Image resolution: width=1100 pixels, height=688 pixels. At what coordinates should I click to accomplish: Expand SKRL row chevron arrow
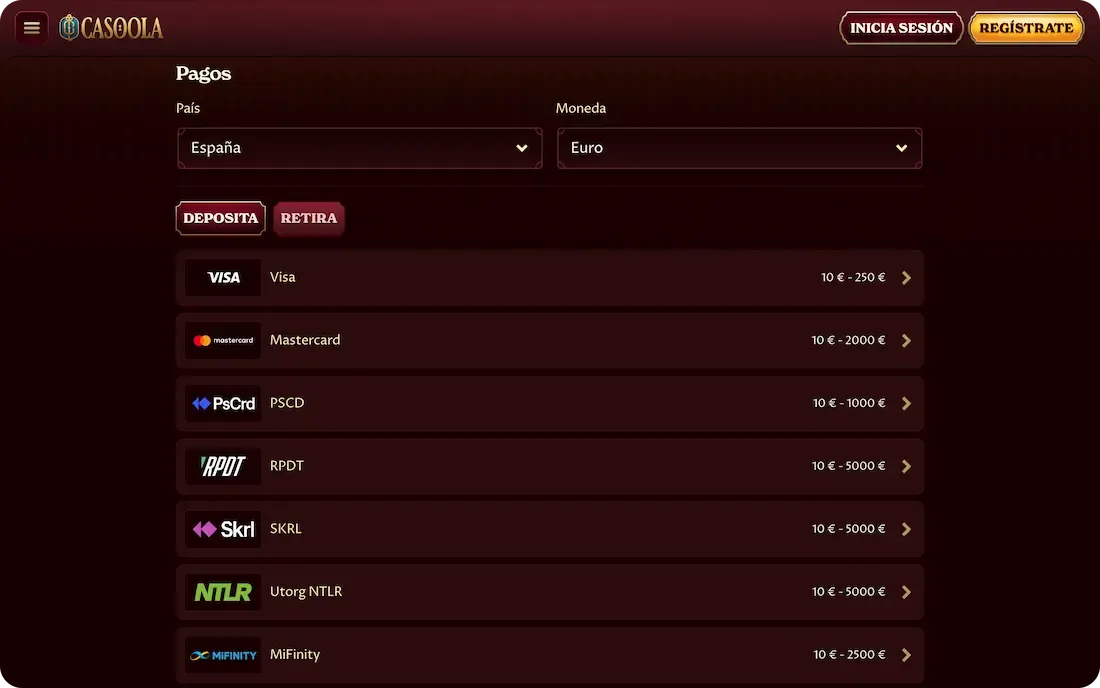coord(906,529)
